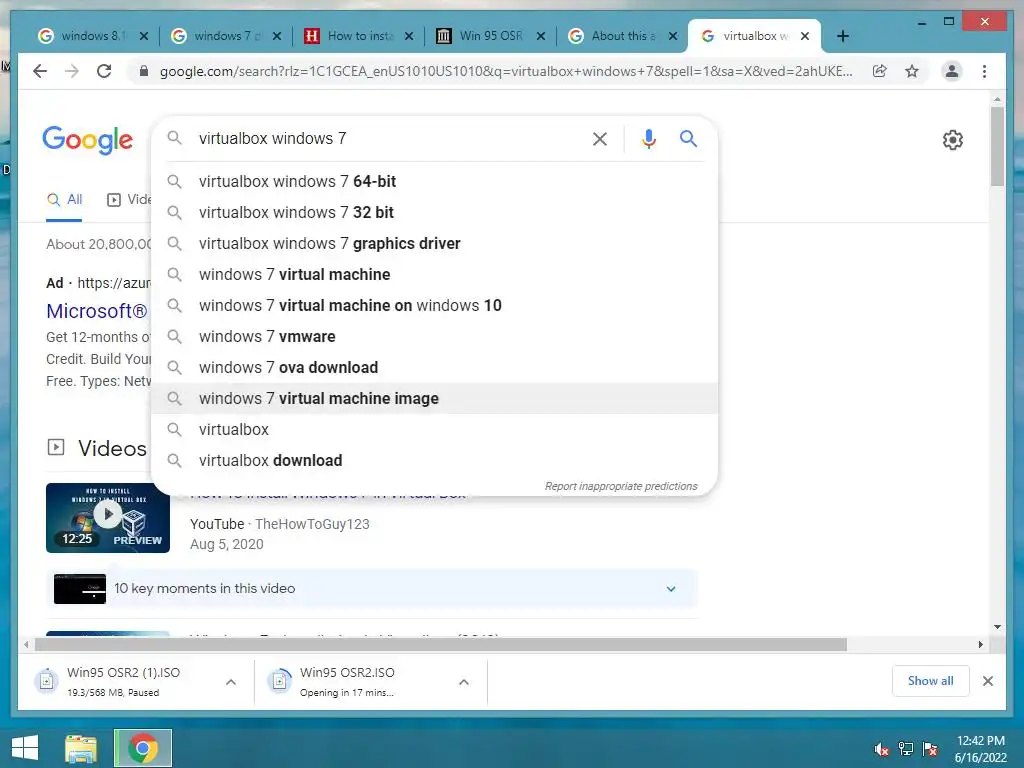This screenshot has width=1024, height=768.
Task: Click the padlock site info icon
Action: [144, 71]
